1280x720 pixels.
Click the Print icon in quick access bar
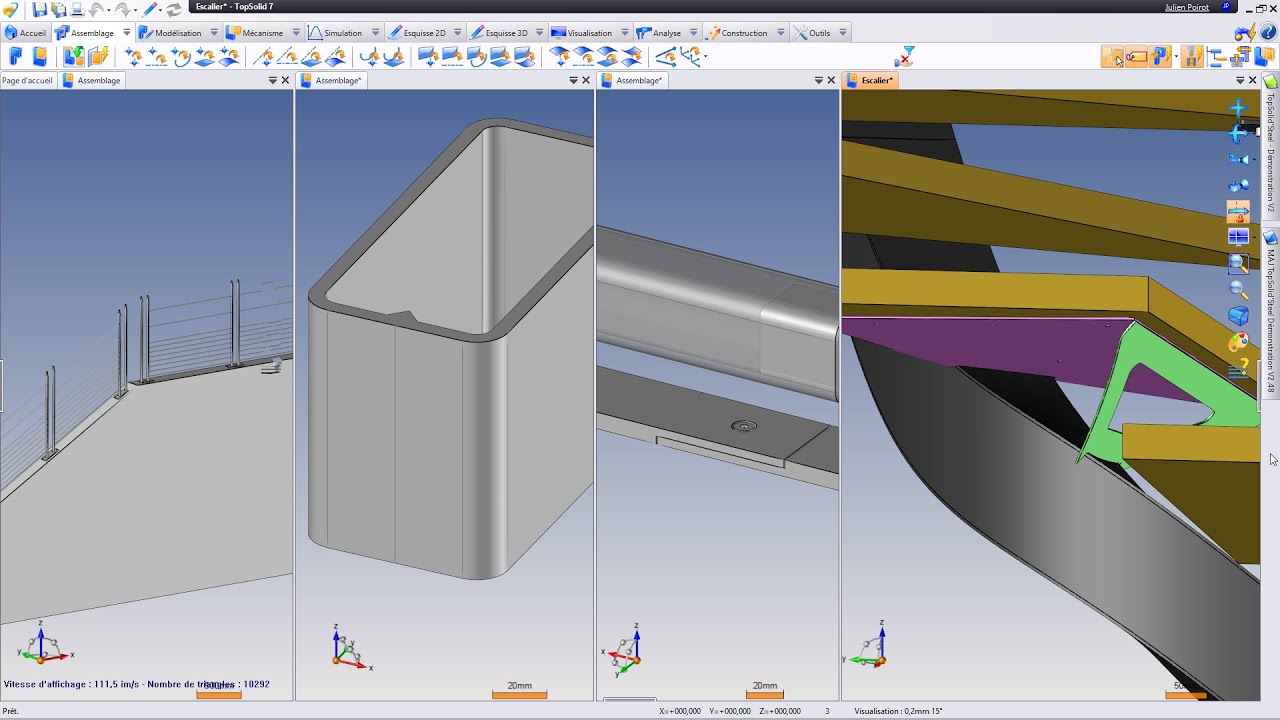pos(76,9)
